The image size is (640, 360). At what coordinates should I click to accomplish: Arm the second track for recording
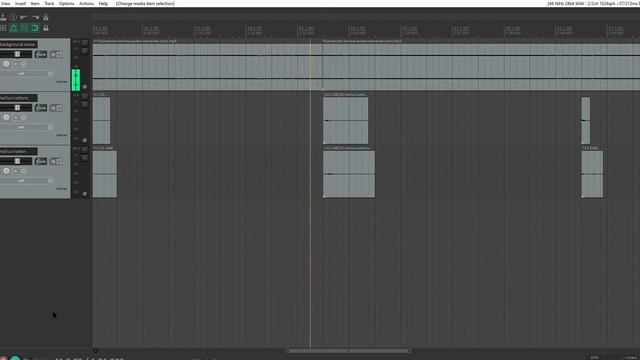(x=6, y=117)
